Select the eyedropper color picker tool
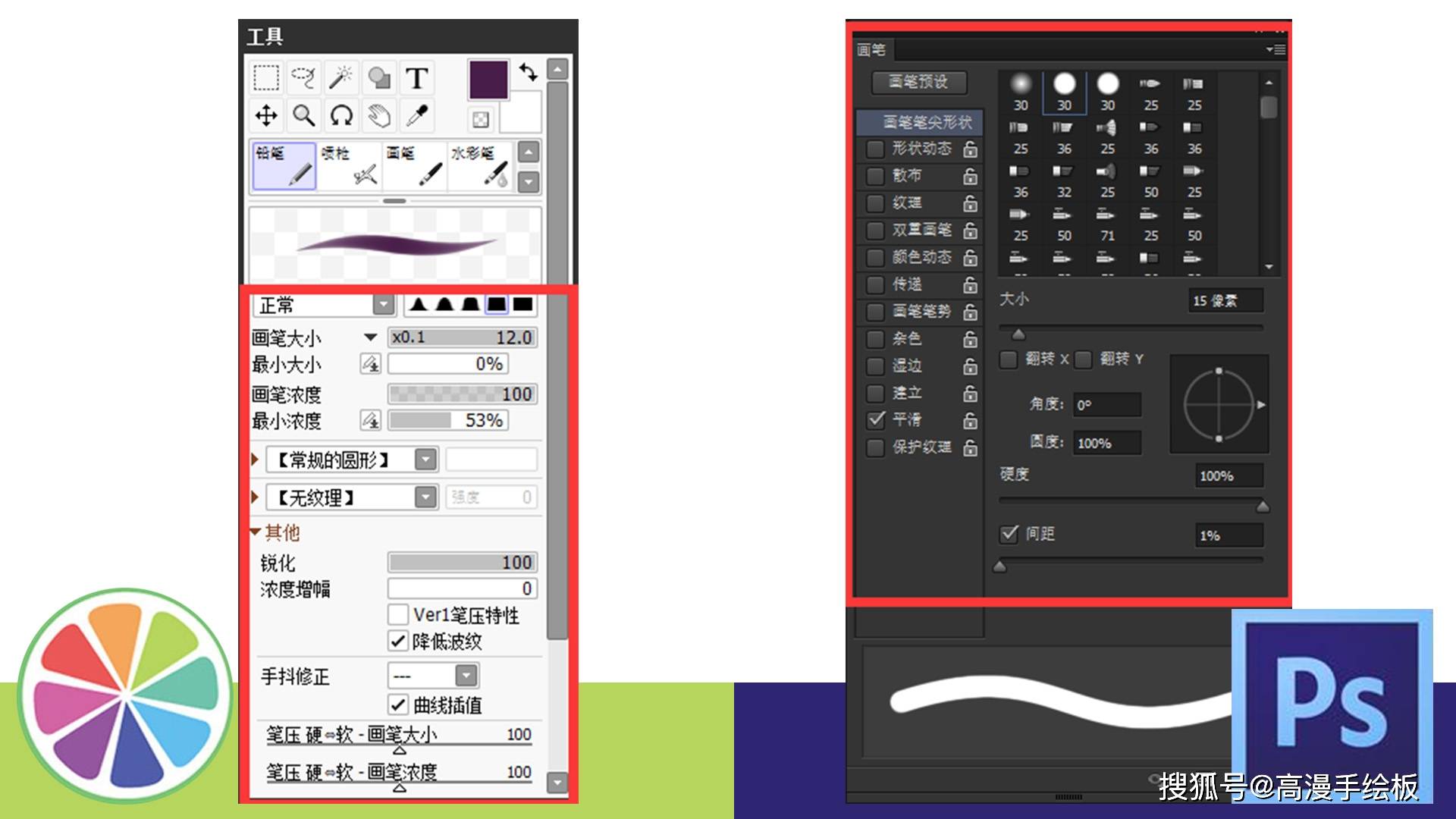Screen dimensions: 1456x819 [416, 116]
